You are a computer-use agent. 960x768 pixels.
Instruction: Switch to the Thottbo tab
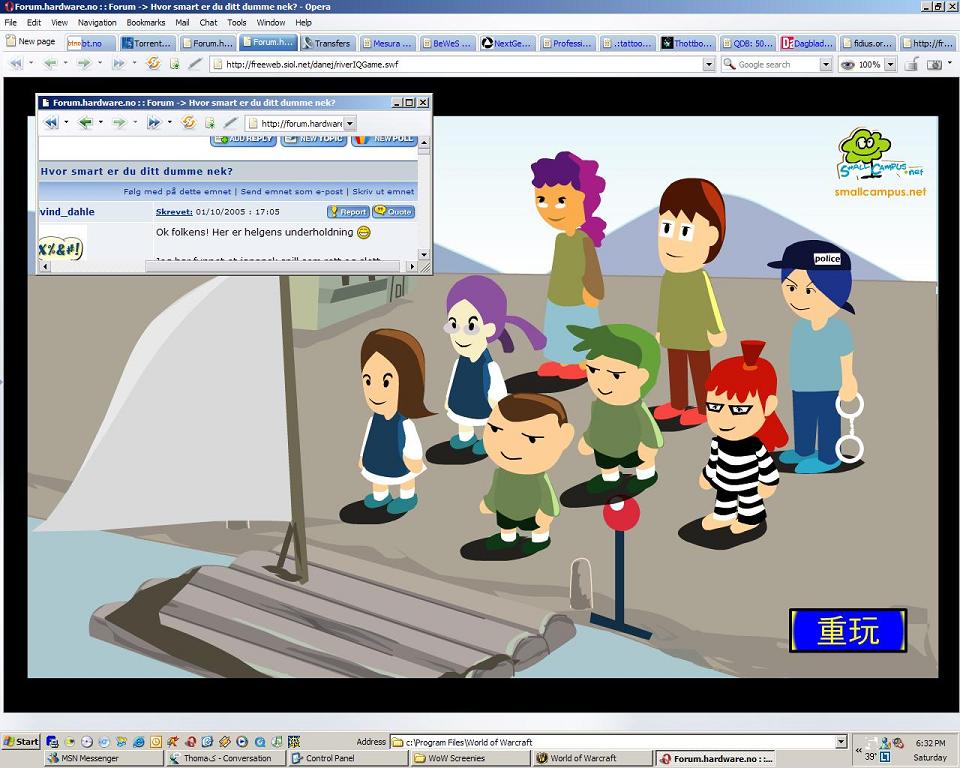[687, 43]
